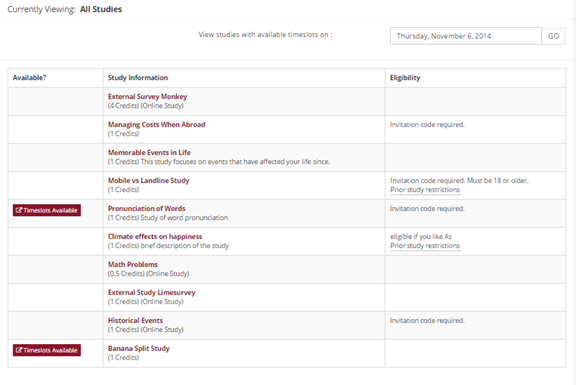Image resolution: width=576 pixels, height=385 pixels.
Task: Click the Eligibility column header
Action: pyautogui.click(x=405, y=78)
